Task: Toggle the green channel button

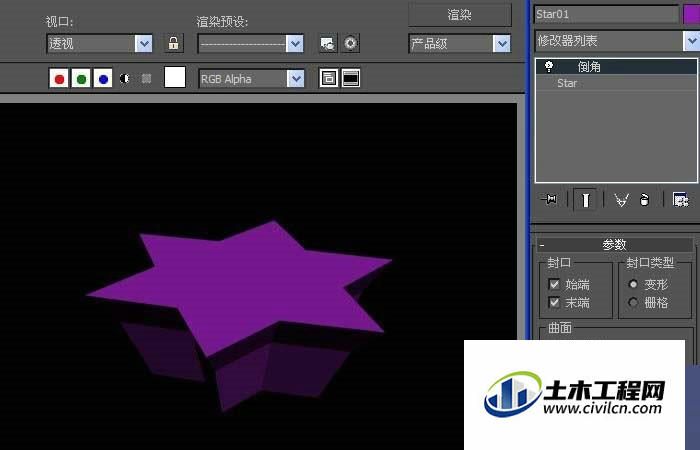Action: [x=81, y=79]
